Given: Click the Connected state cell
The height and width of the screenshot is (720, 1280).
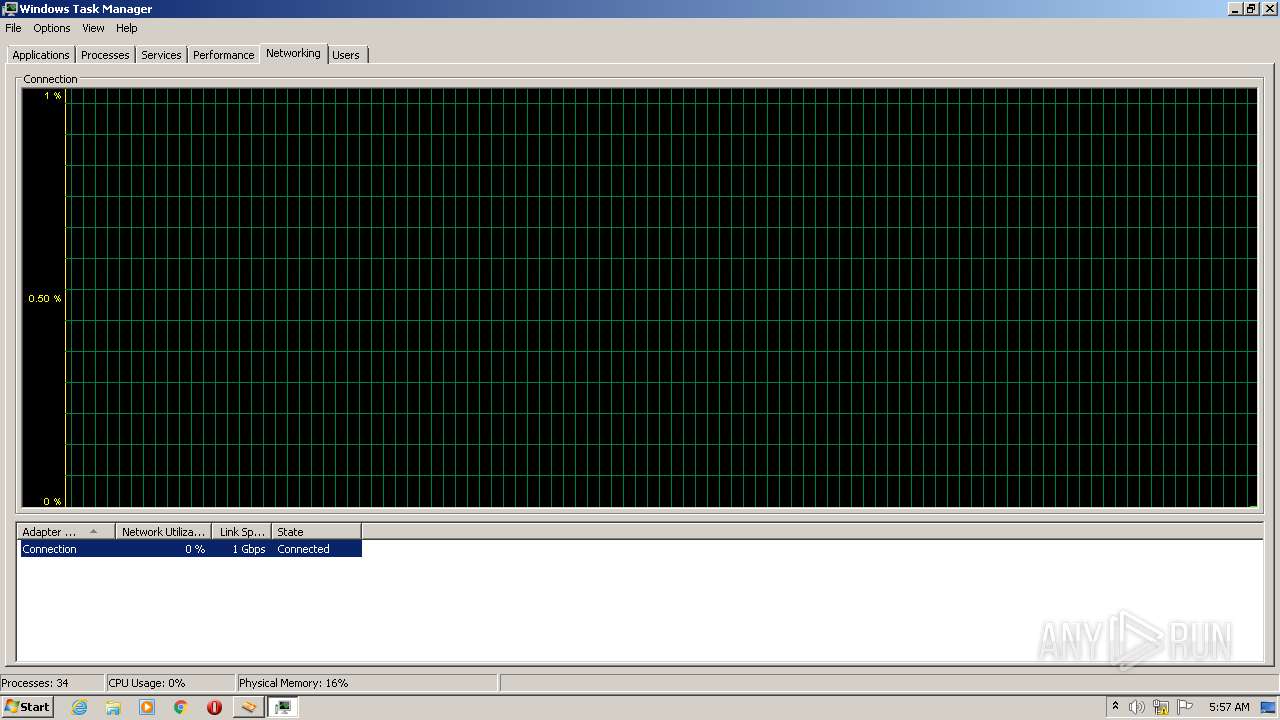Looking at the screenshot, I should (304, 549).
